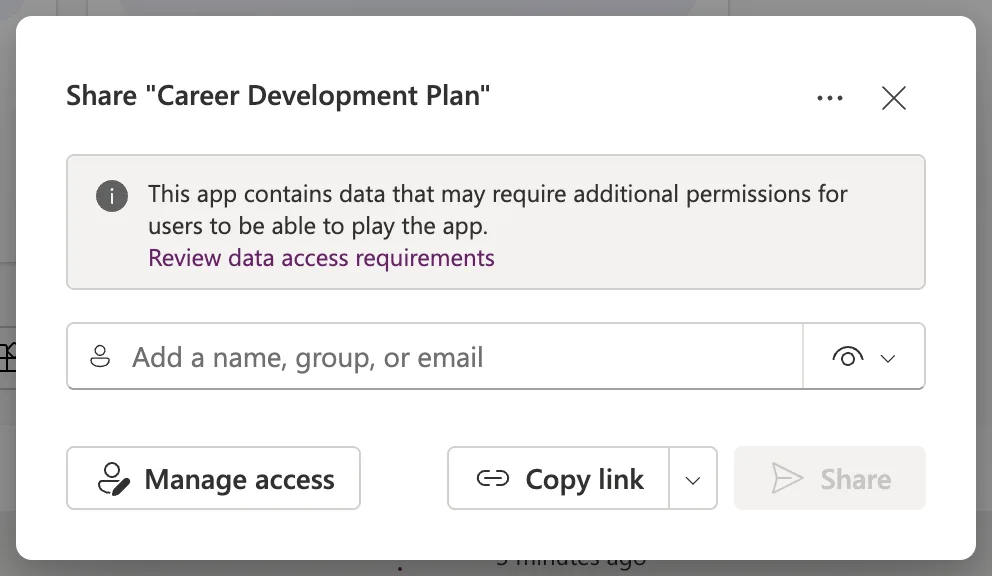The image size is (992, 576).
Task: Open Review data access requirements link
Action: pyautogui.click(x=321, y=258)
